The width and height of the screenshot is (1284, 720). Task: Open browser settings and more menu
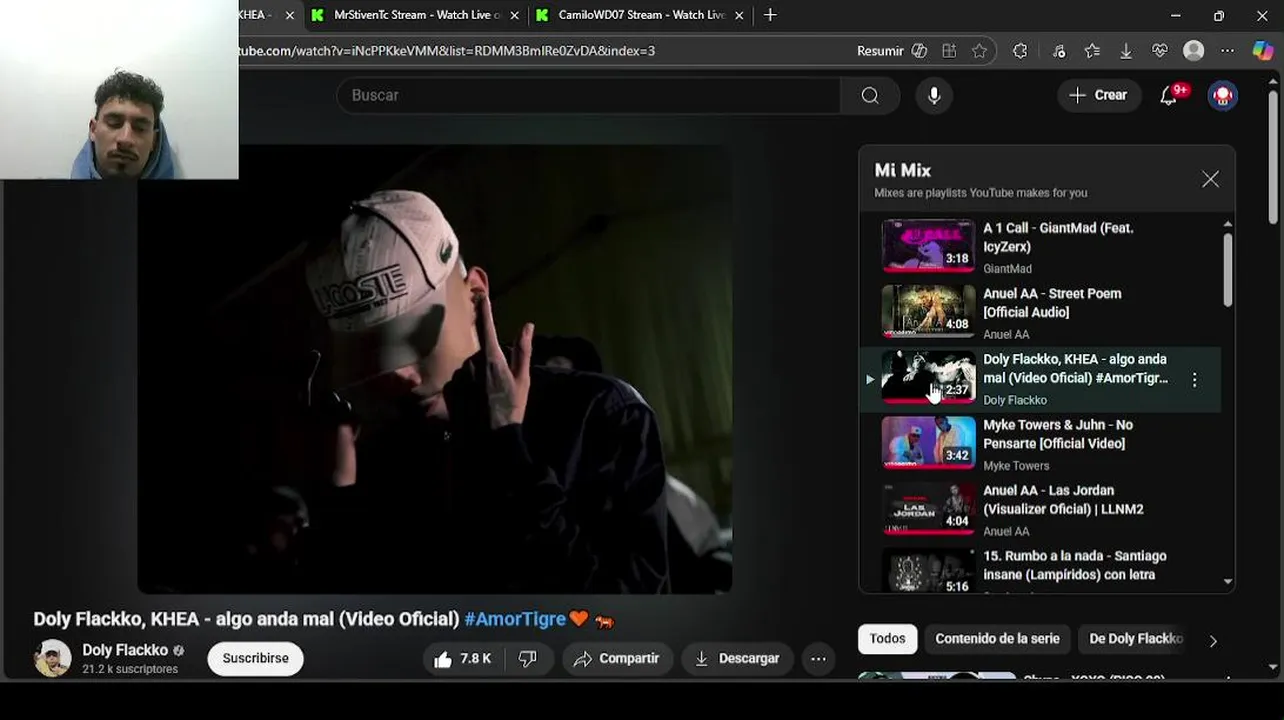coord(1228,51)
